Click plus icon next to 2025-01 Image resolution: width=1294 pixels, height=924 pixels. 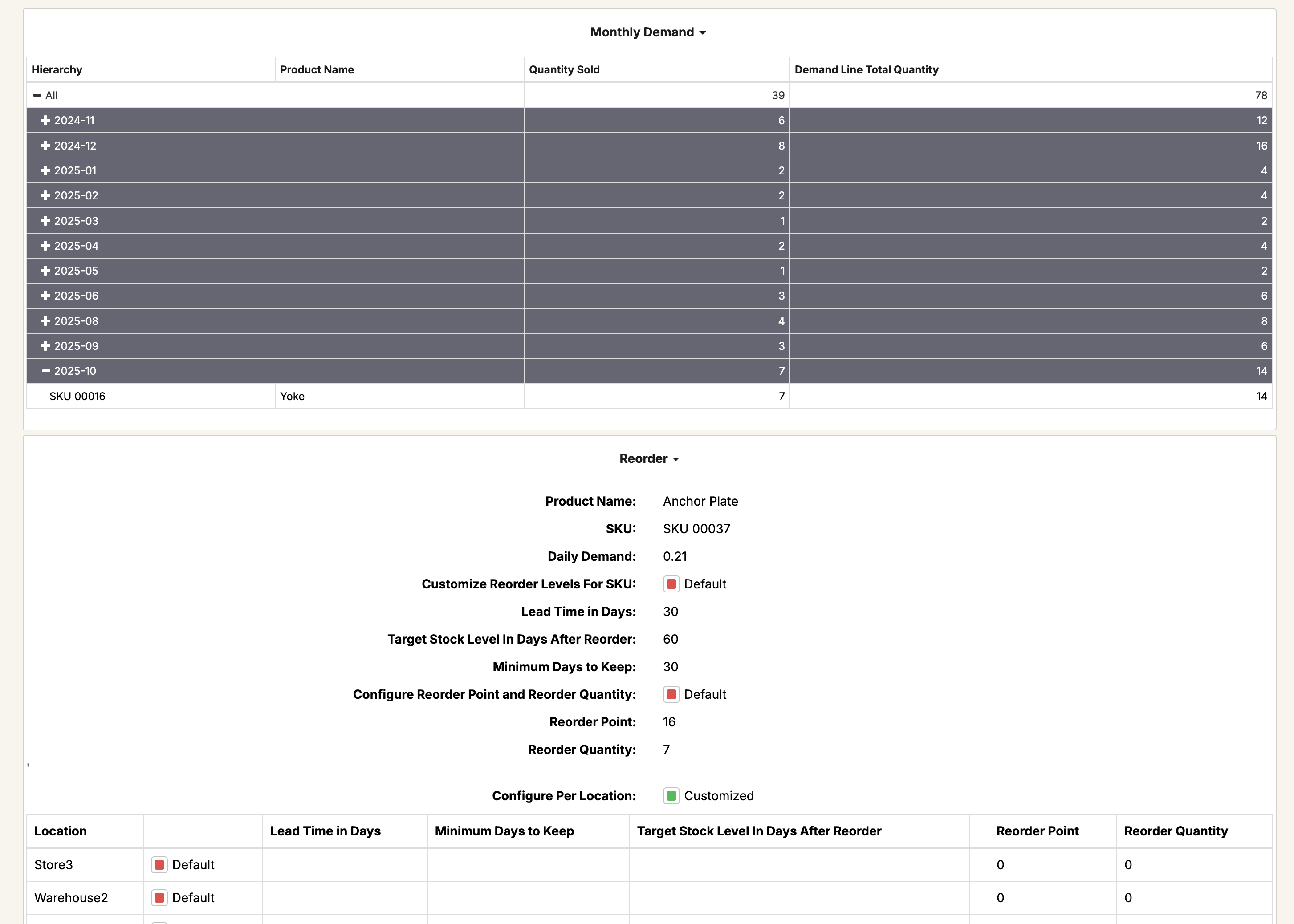45,170
